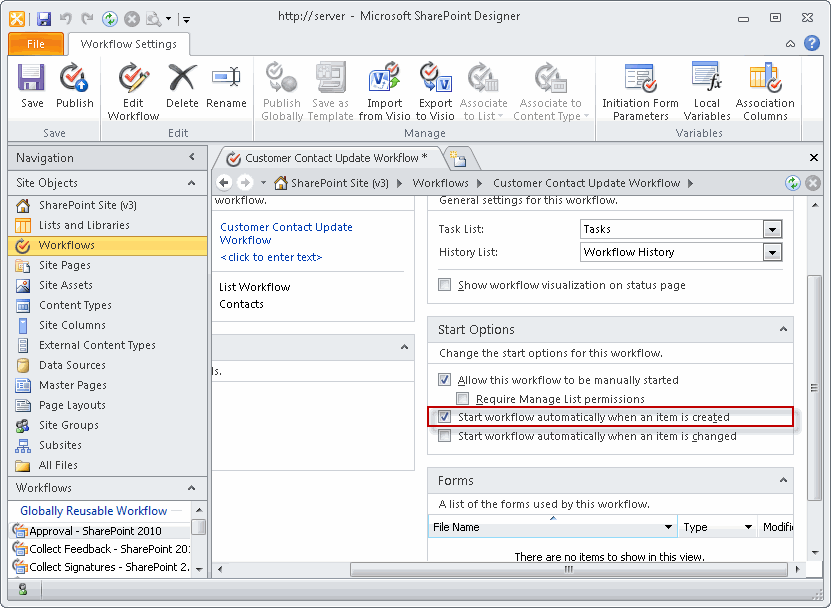Enable Start workflow automatically when item is changed
This screenshot has height=608, width=831.
tap(444, 434)
